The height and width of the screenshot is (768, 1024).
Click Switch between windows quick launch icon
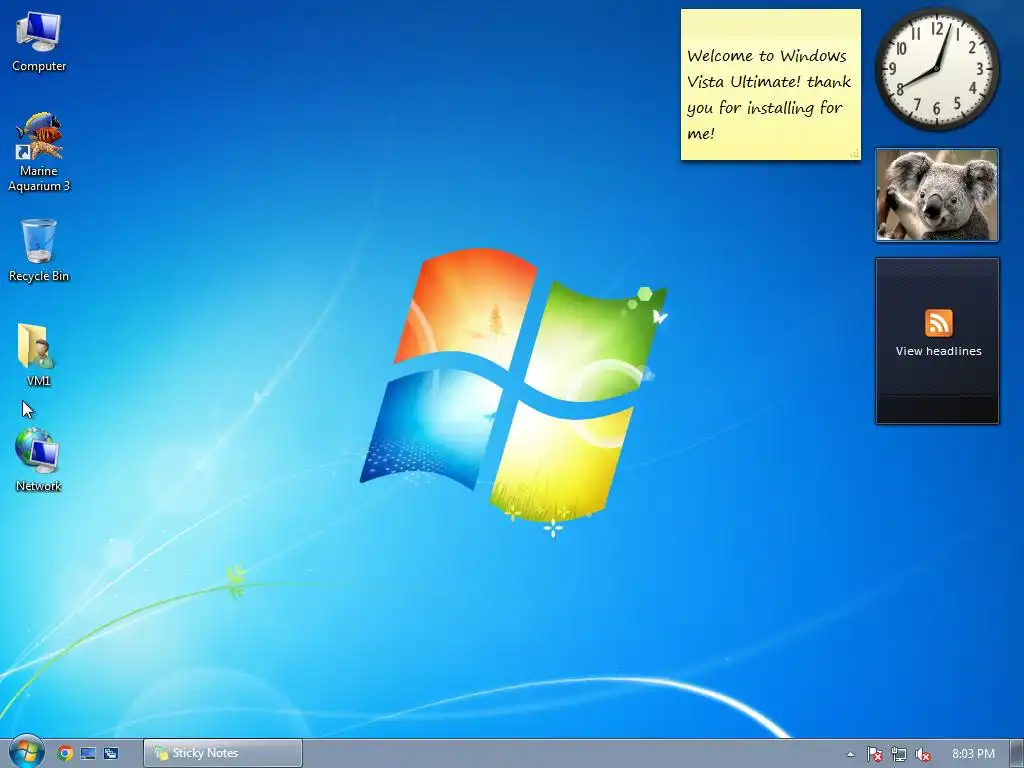[x=111, y=753]
